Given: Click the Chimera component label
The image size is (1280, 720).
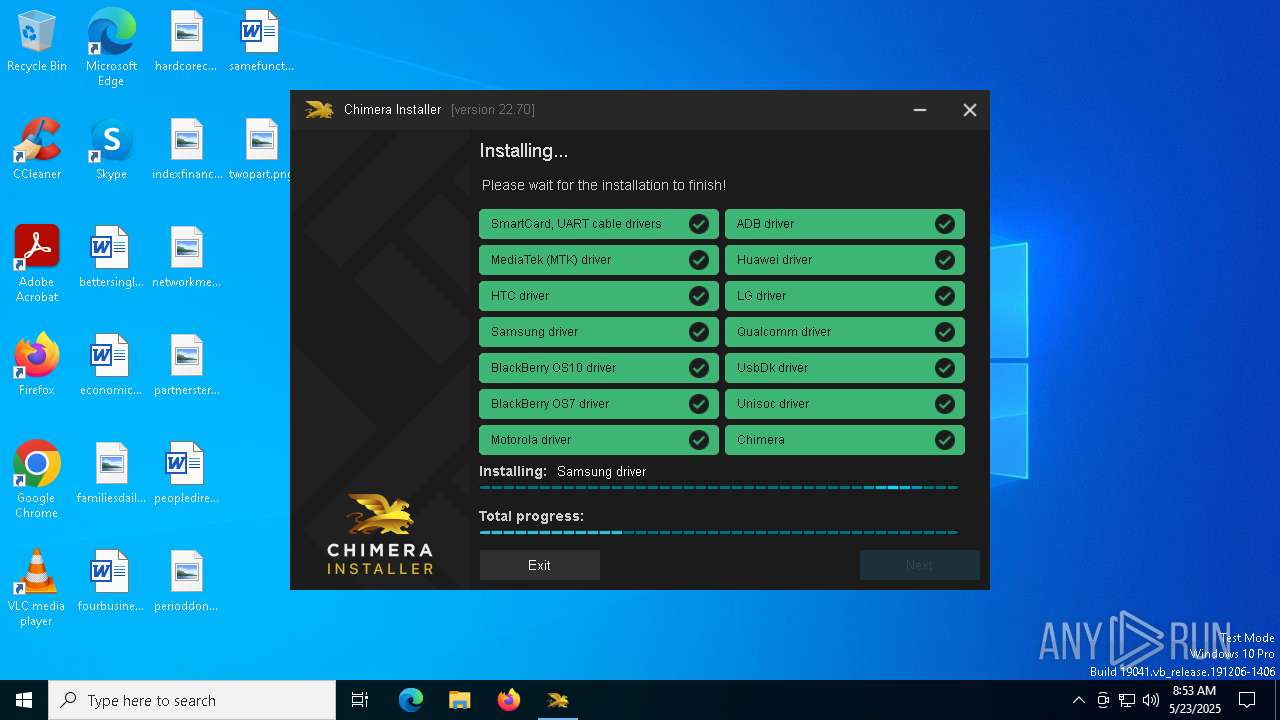Looking at the screenshot, I should [x=761, y=440].
